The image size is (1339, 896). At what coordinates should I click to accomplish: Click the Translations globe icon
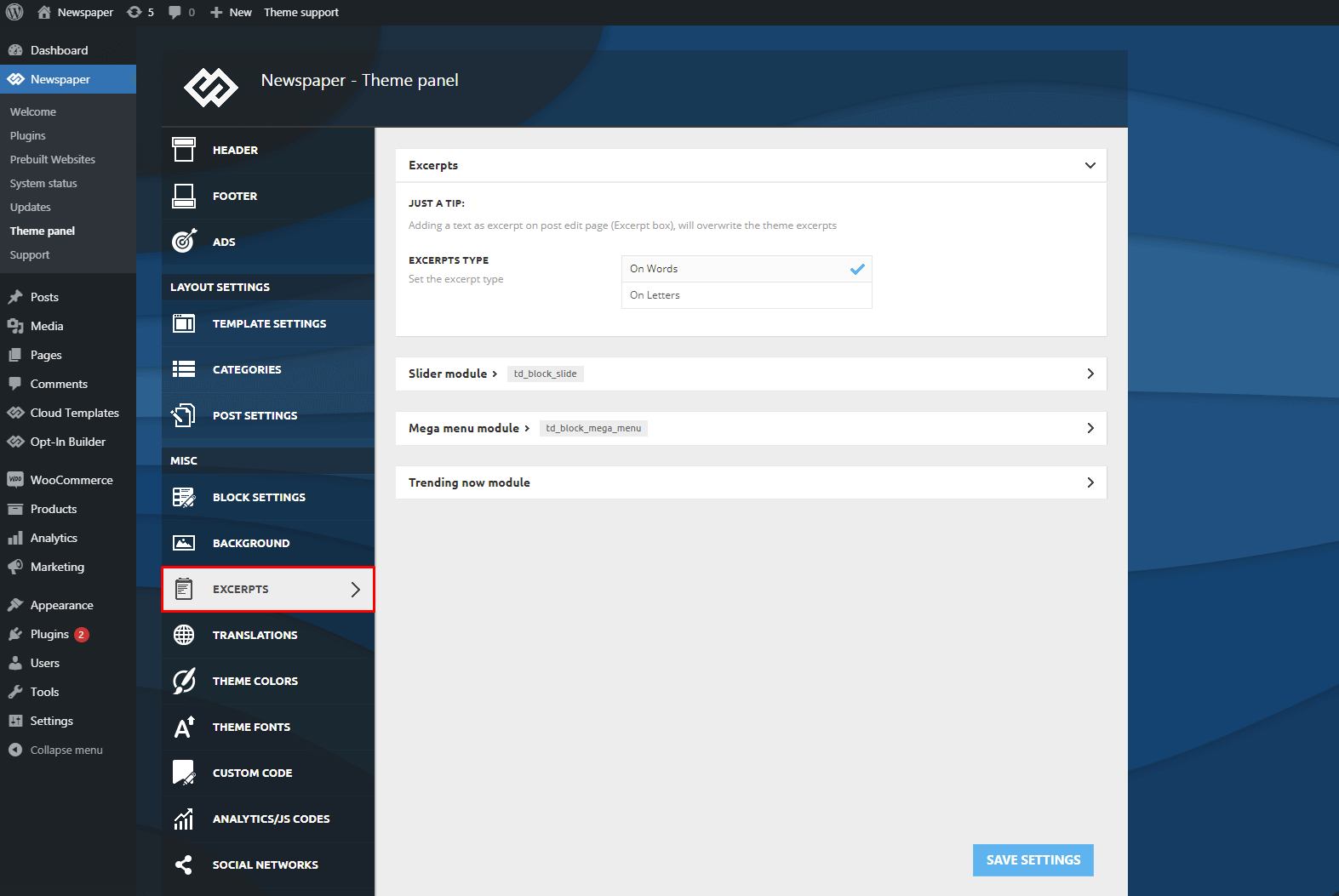(184, 635)
